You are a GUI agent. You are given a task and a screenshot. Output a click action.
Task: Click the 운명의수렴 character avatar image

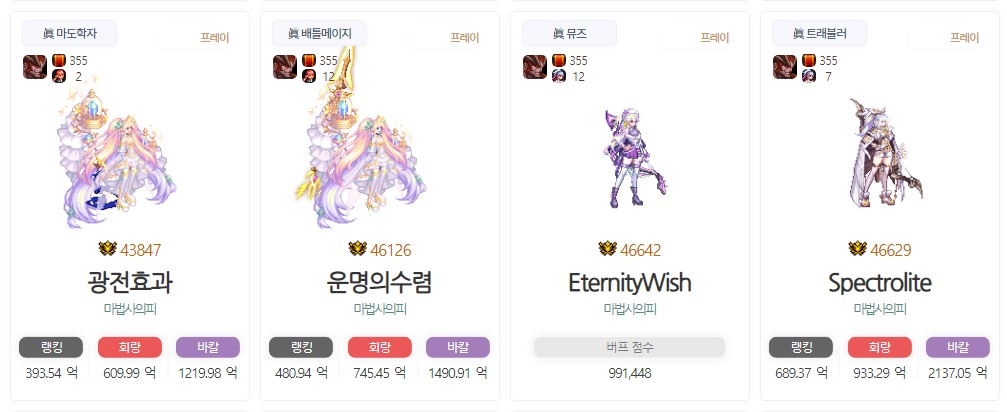point(363,146)
